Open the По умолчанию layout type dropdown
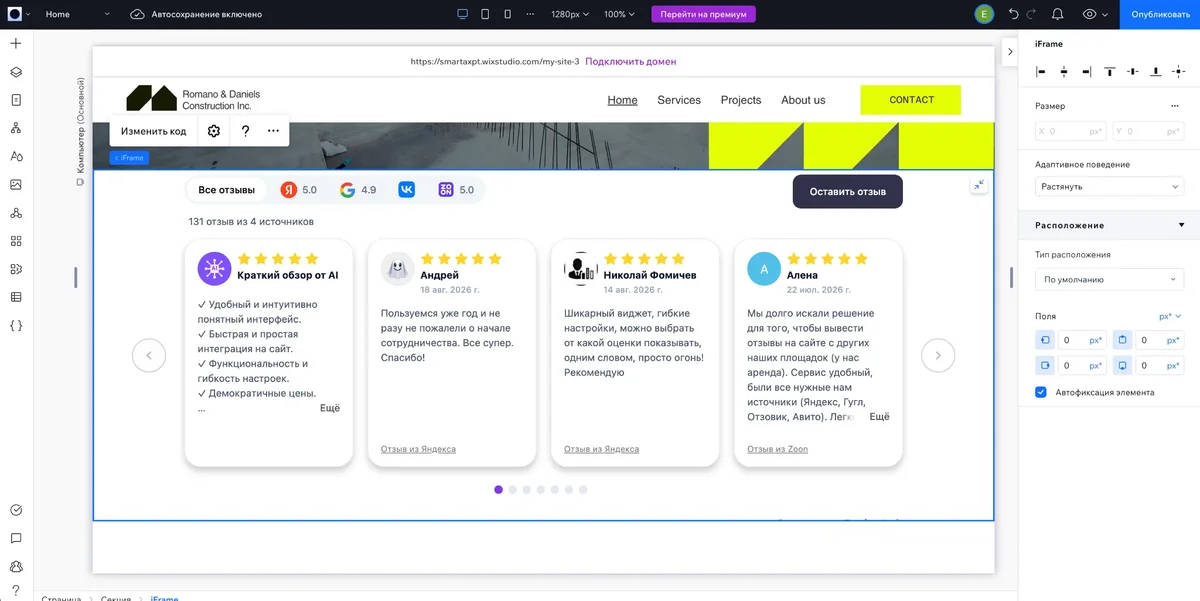 tap(1110, 280)
